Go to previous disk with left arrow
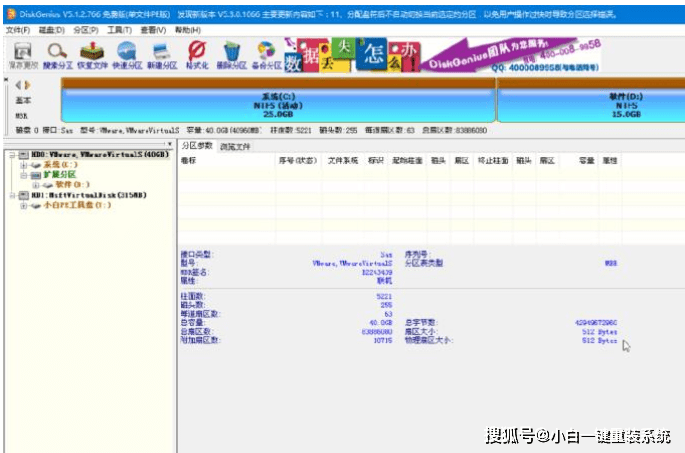The height and width of the screenshot is (453, 685). coord(18,85)
